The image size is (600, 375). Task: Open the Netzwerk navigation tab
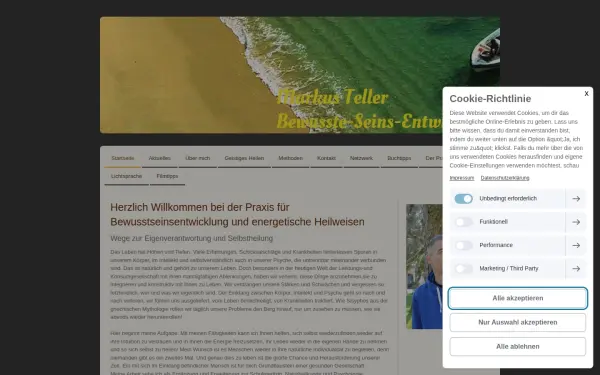(361, 158)
